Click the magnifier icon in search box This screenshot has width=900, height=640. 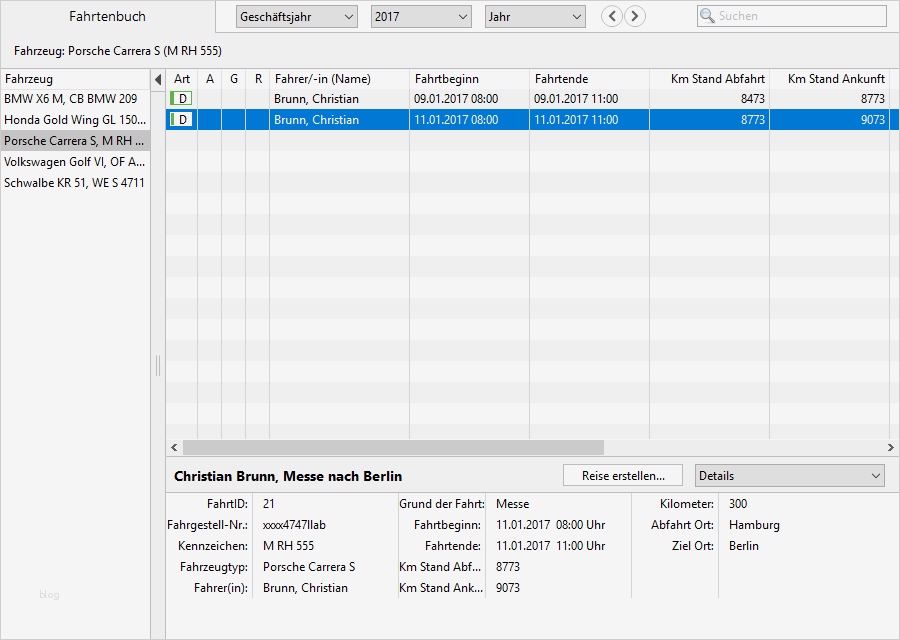708,16
